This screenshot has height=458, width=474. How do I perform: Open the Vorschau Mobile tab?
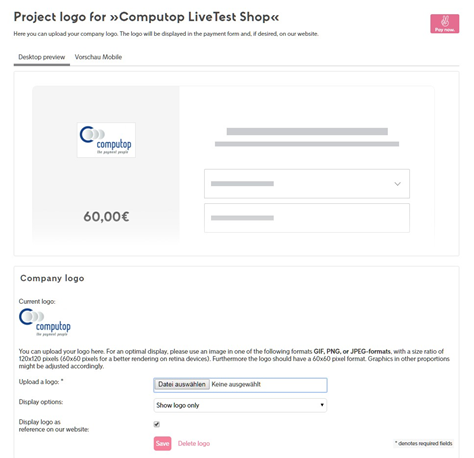(98, 57)
